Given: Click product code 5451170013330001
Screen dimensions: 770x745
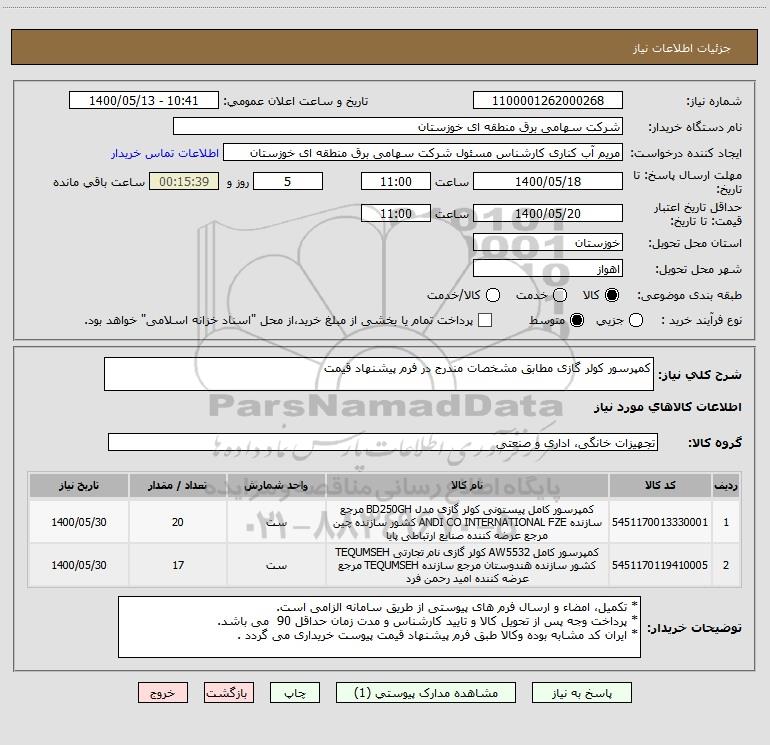Looking at the screenshot, I should tap(660, 522).
